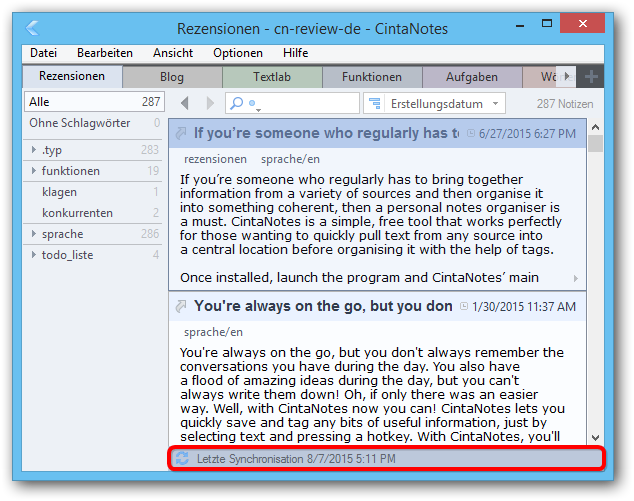Select note titled 'If you're someone who regularly'
This screenshot has height=501, width=634.
(326, 133)
